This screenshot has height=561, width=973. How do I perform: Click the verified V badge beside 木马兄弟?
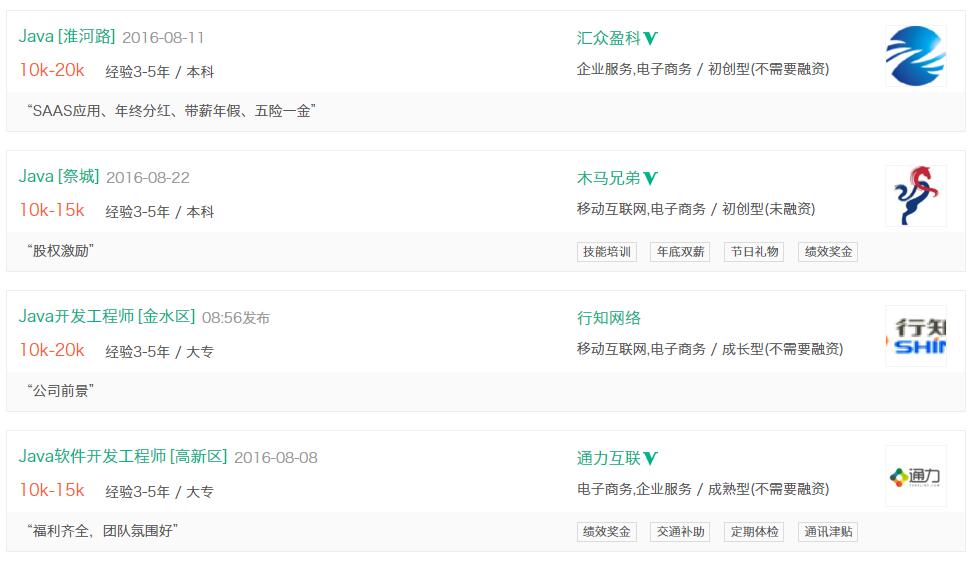tap(651, 179)
